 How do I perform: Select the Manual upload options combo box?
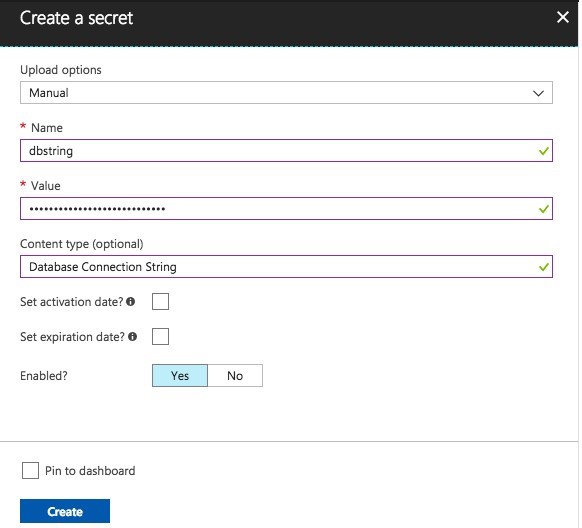pos(286,93)
